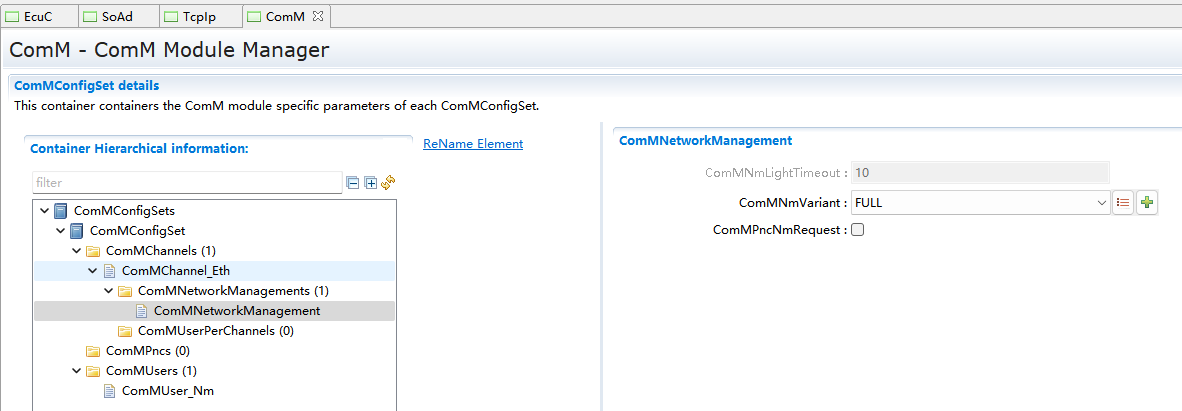Click into the tree filter text field

[186, 183]
